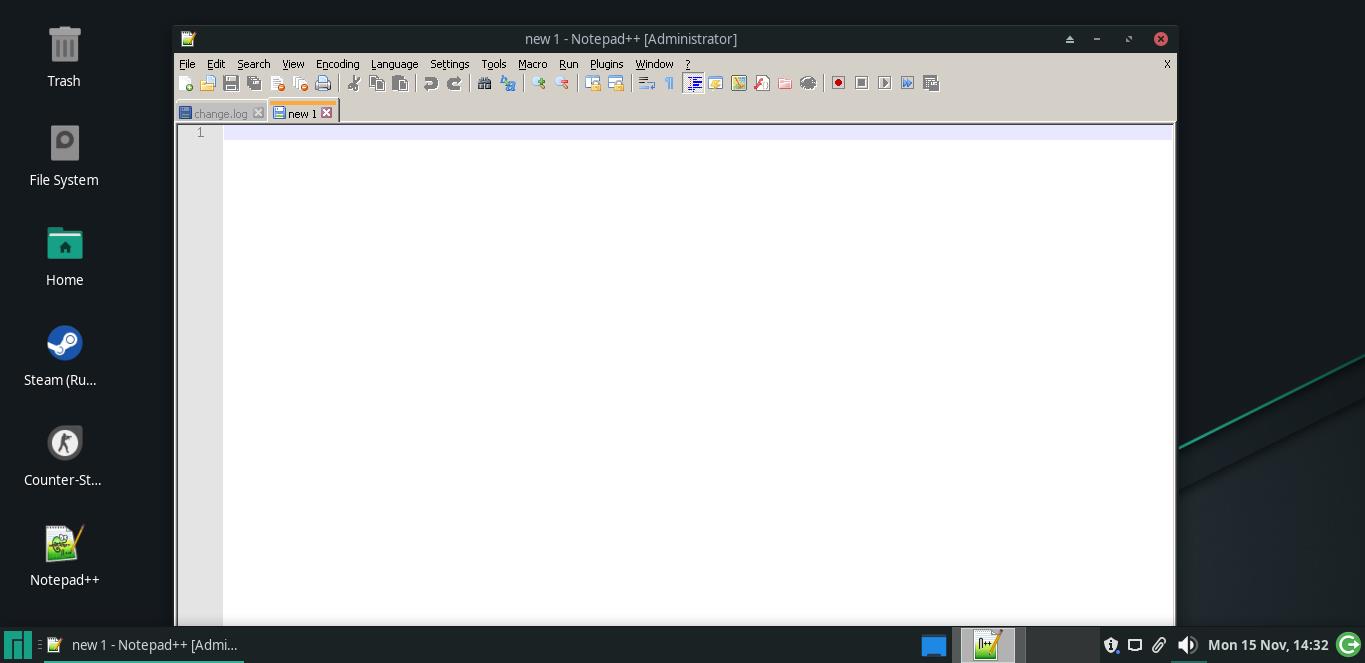Screen dimensions: 1365x663
Task: Open the ? help menu
Action: point(688,64)
